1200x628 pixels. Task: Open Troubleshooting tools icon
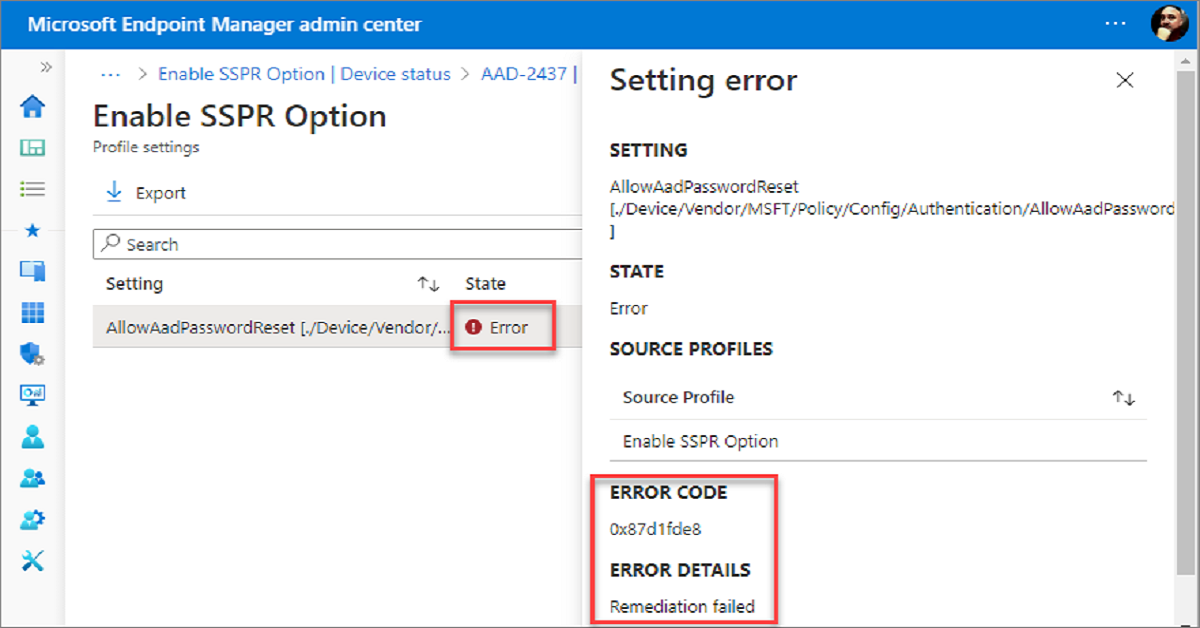point(33,561)
